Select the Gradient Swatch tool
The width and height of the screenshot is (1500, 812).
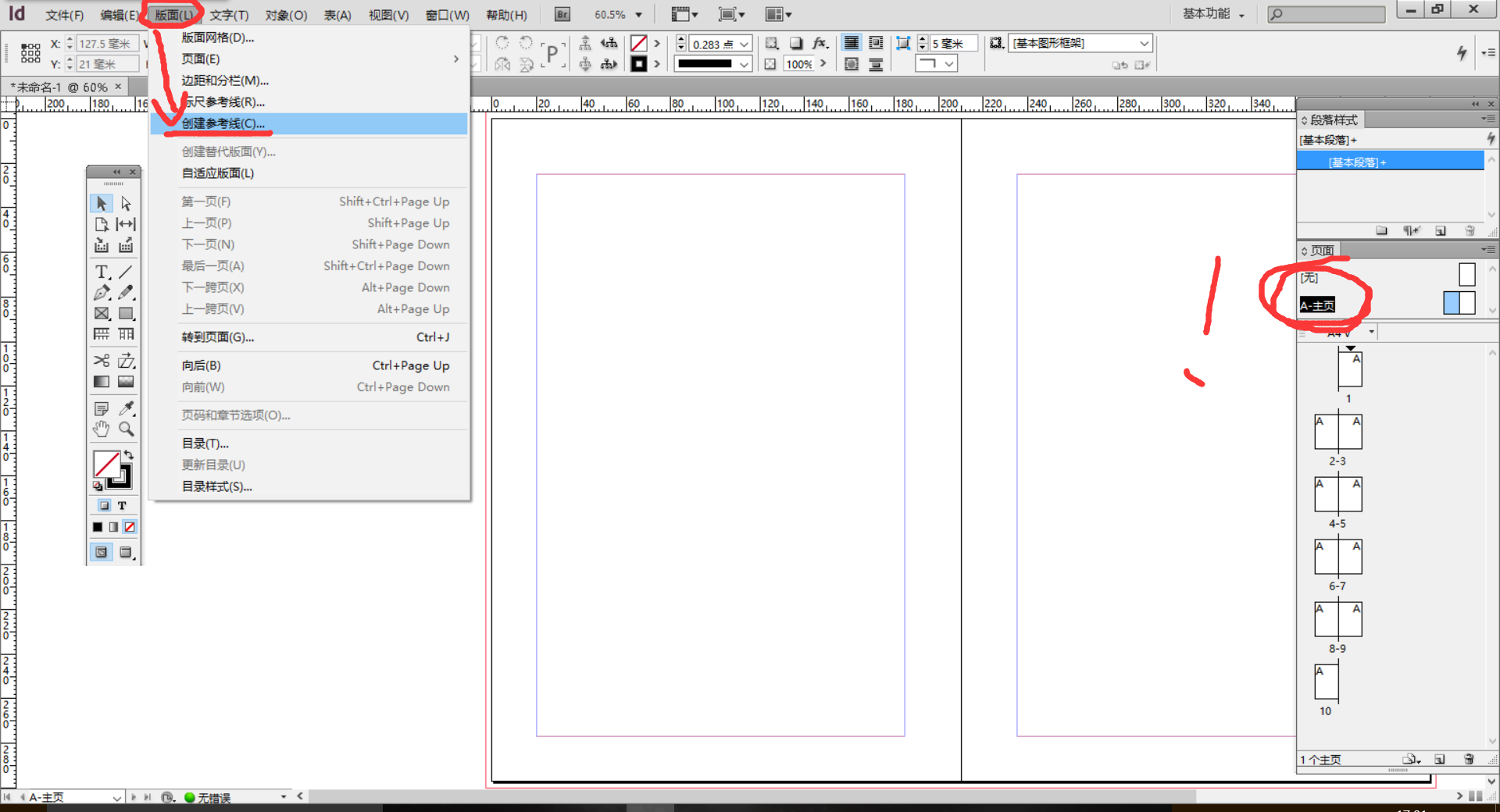click(x=101, y=382)
